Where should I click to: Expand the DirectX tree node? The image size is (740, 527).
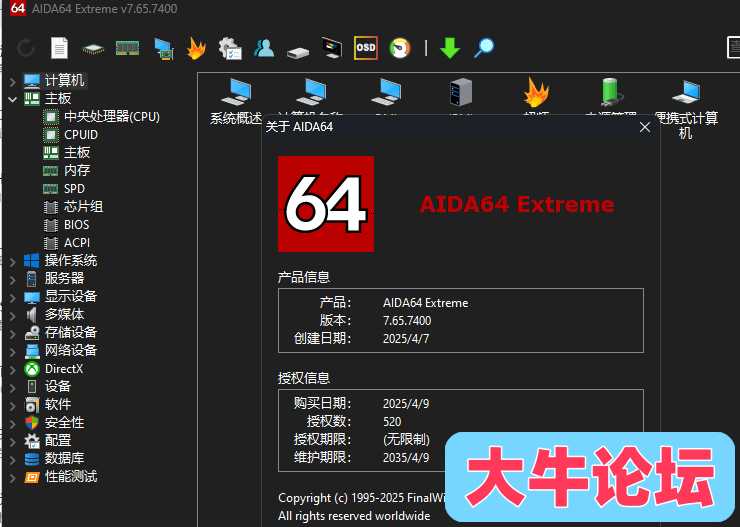pyautogui.click(x=13, y=369)
